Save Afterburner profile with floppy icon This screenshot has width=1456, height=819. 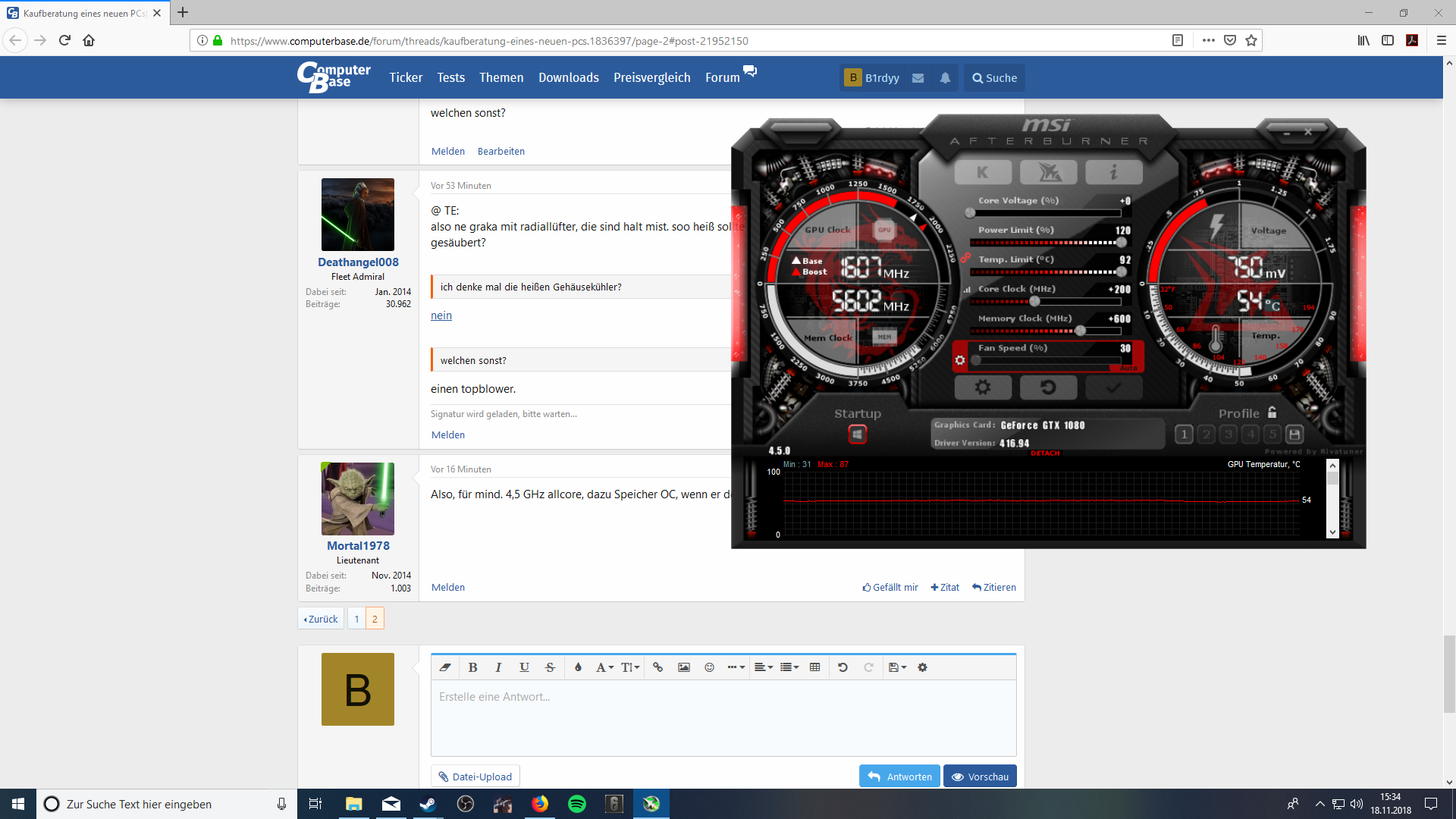point(1294,435)
